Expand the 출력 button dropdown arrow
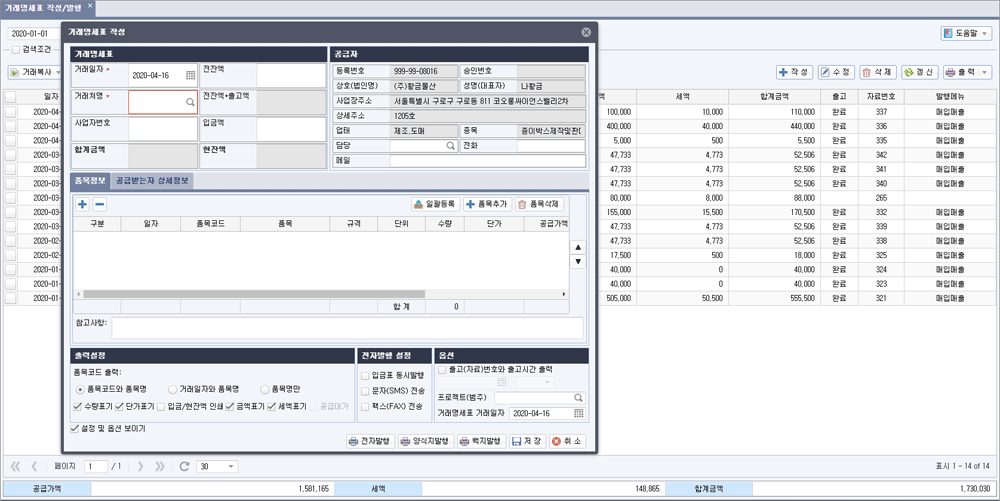The width and height of the screenshot is (1000, 501). [x=987, y=73]
